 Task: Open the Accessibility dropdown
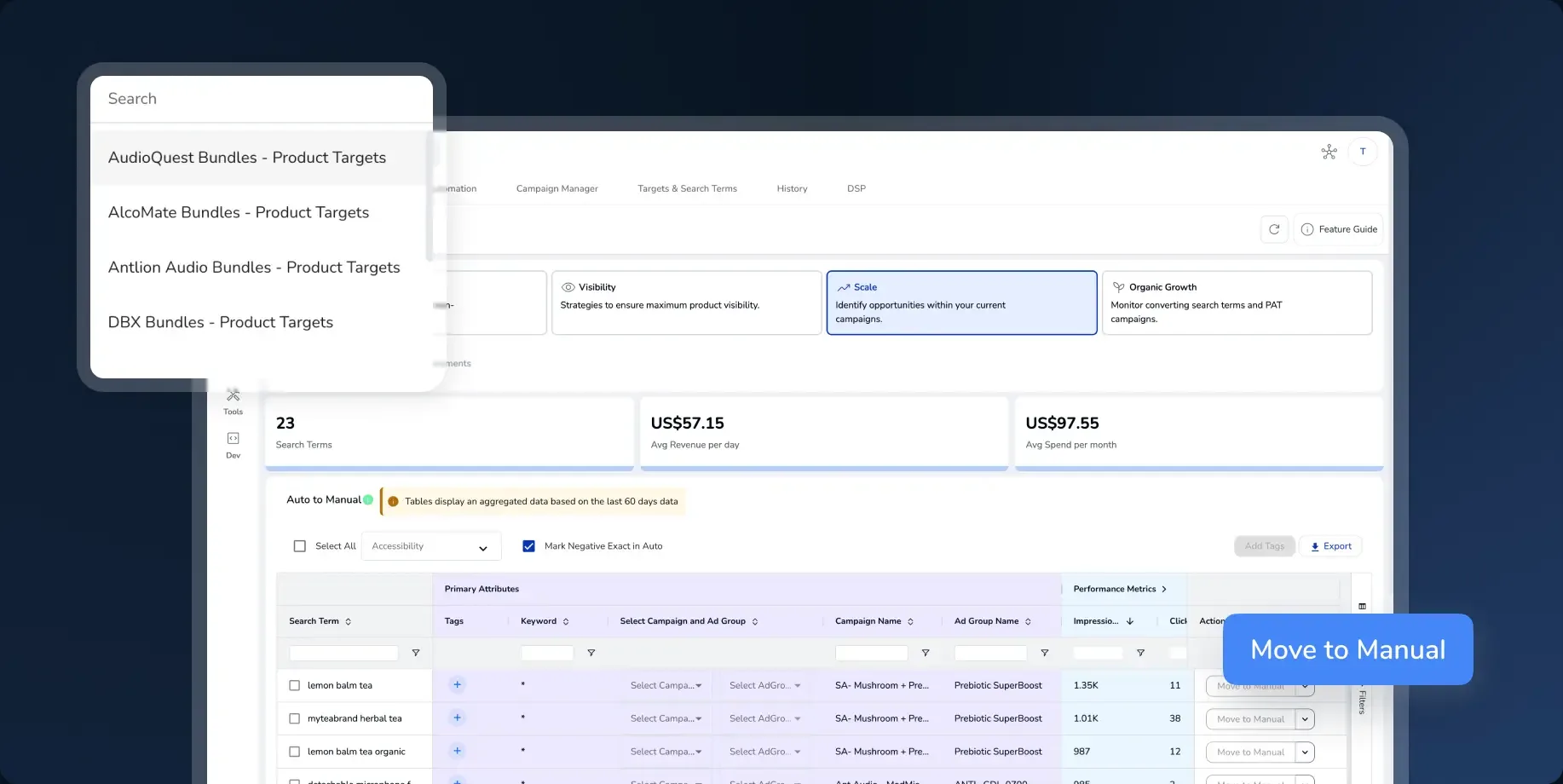(430, 546)
